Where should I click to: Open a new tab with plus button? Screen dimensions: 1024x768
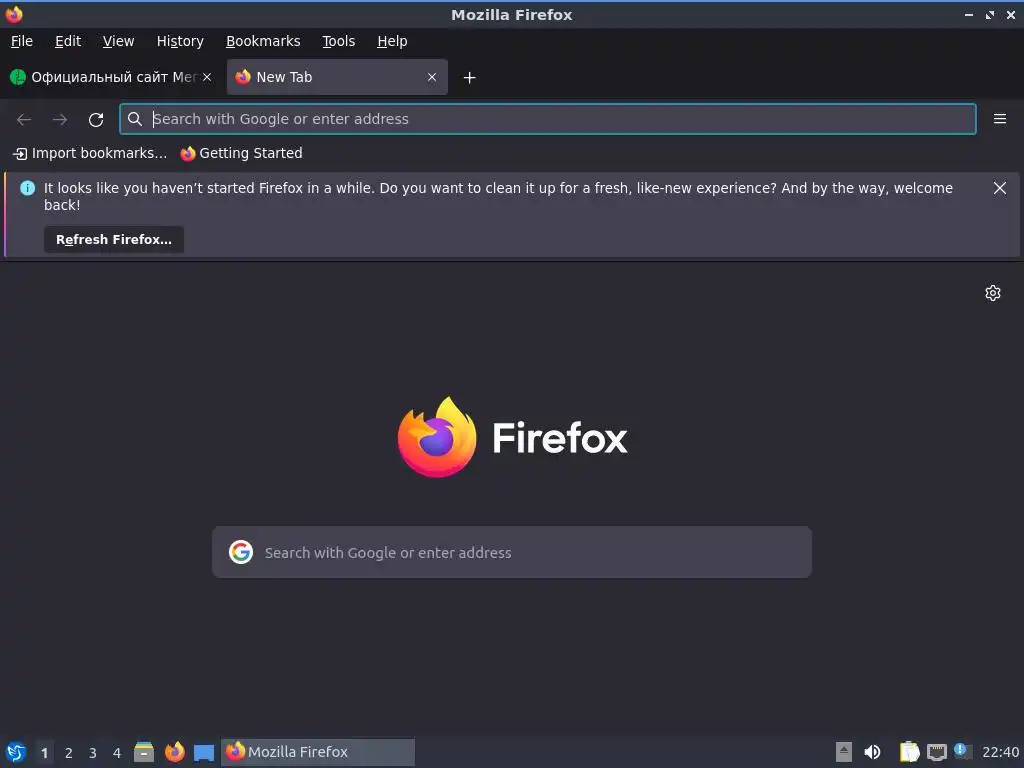click(x=469, y=78)
